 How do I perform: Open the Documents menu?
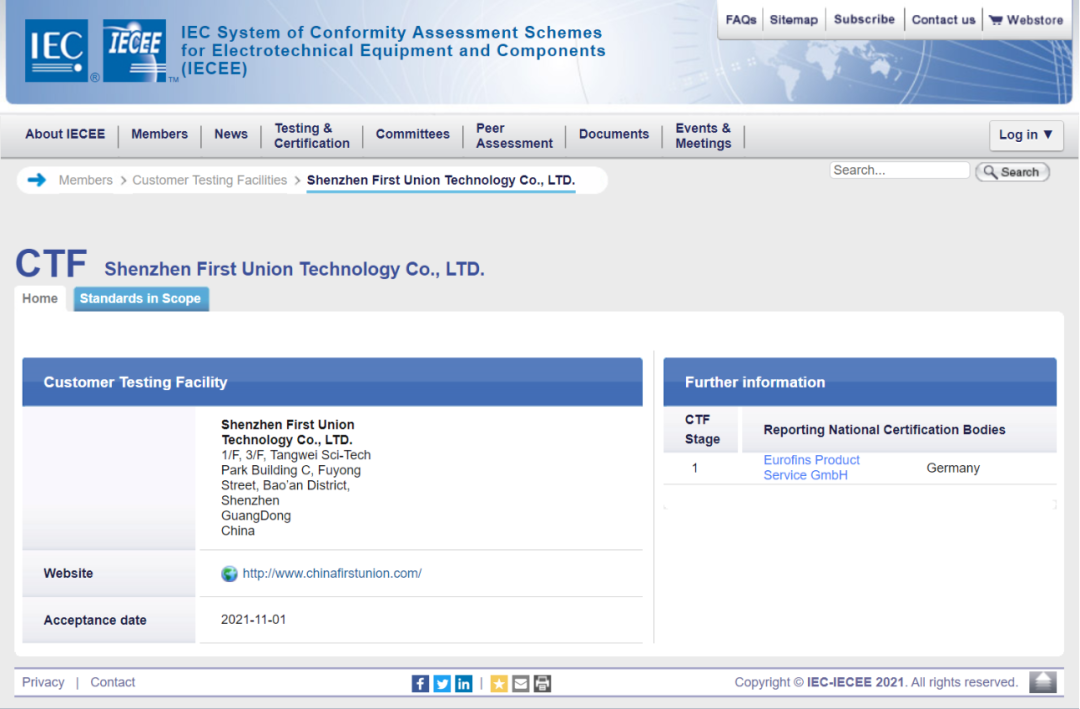(x=614, y=134)
